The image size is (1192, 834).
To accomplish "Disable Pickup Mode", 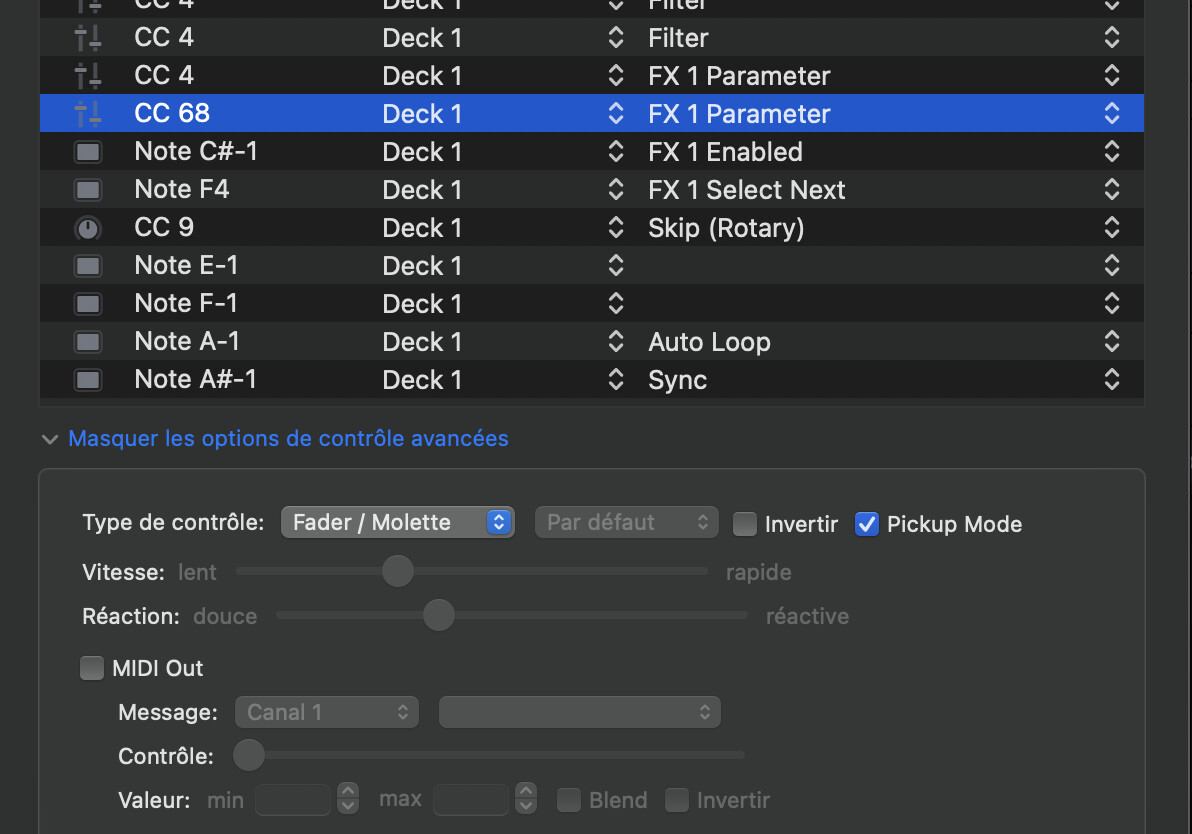I will (866, 523).
